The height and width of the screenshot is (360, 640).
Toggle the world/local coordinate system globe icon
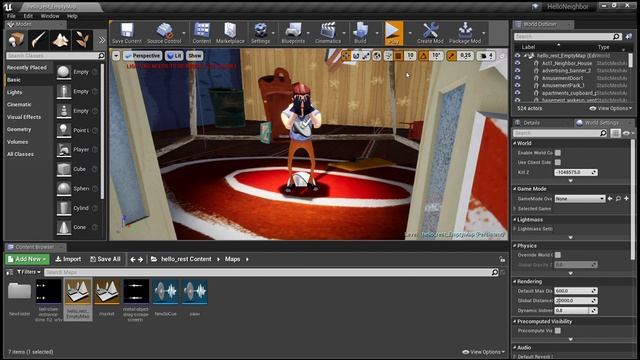point(377,56)
